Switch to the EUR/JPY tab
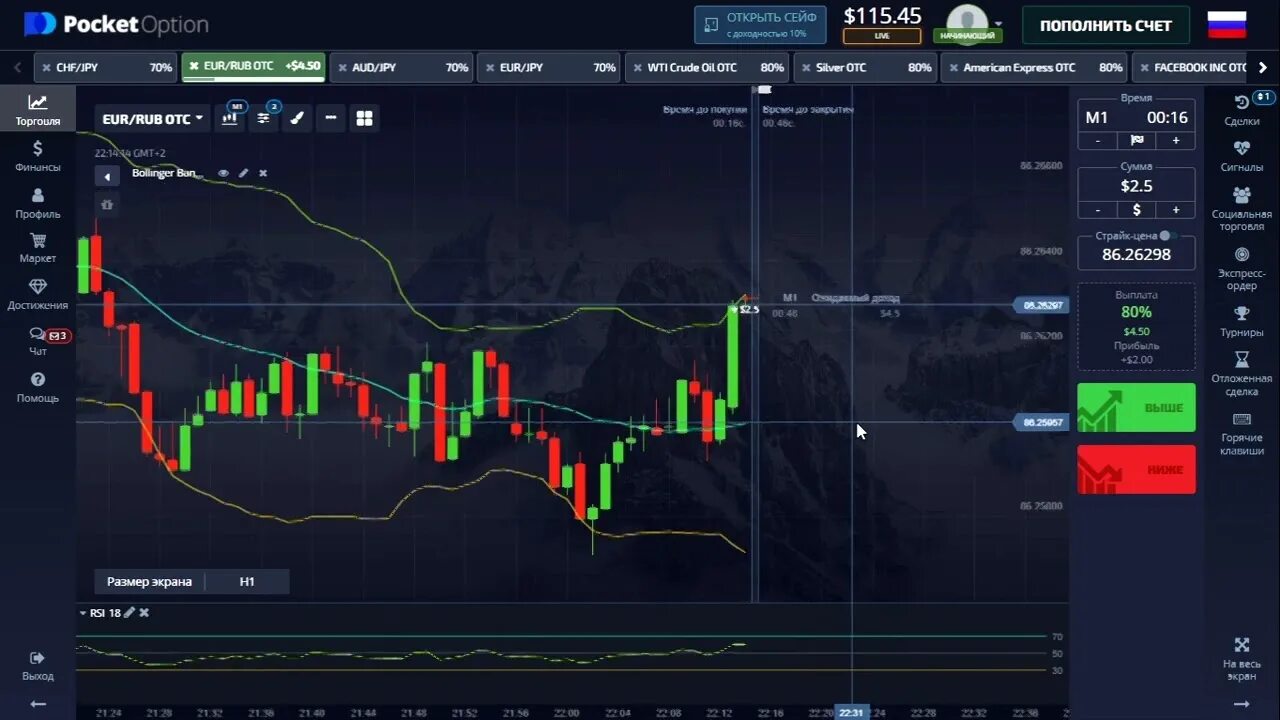 549,67
